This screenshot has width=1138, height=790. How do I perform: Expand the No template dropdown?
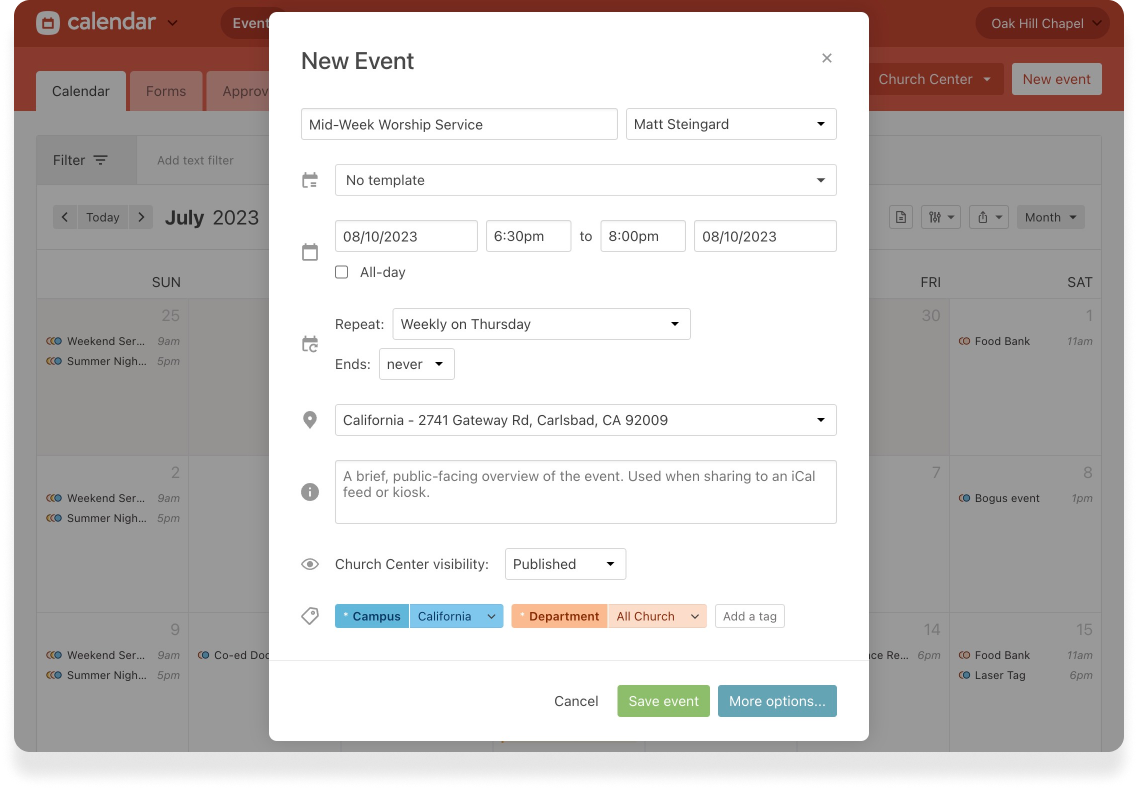point(585,180)
